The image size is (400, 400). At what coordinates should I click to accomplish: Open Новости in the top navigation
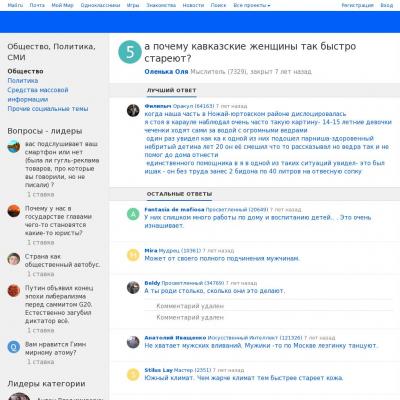point(193,5)
